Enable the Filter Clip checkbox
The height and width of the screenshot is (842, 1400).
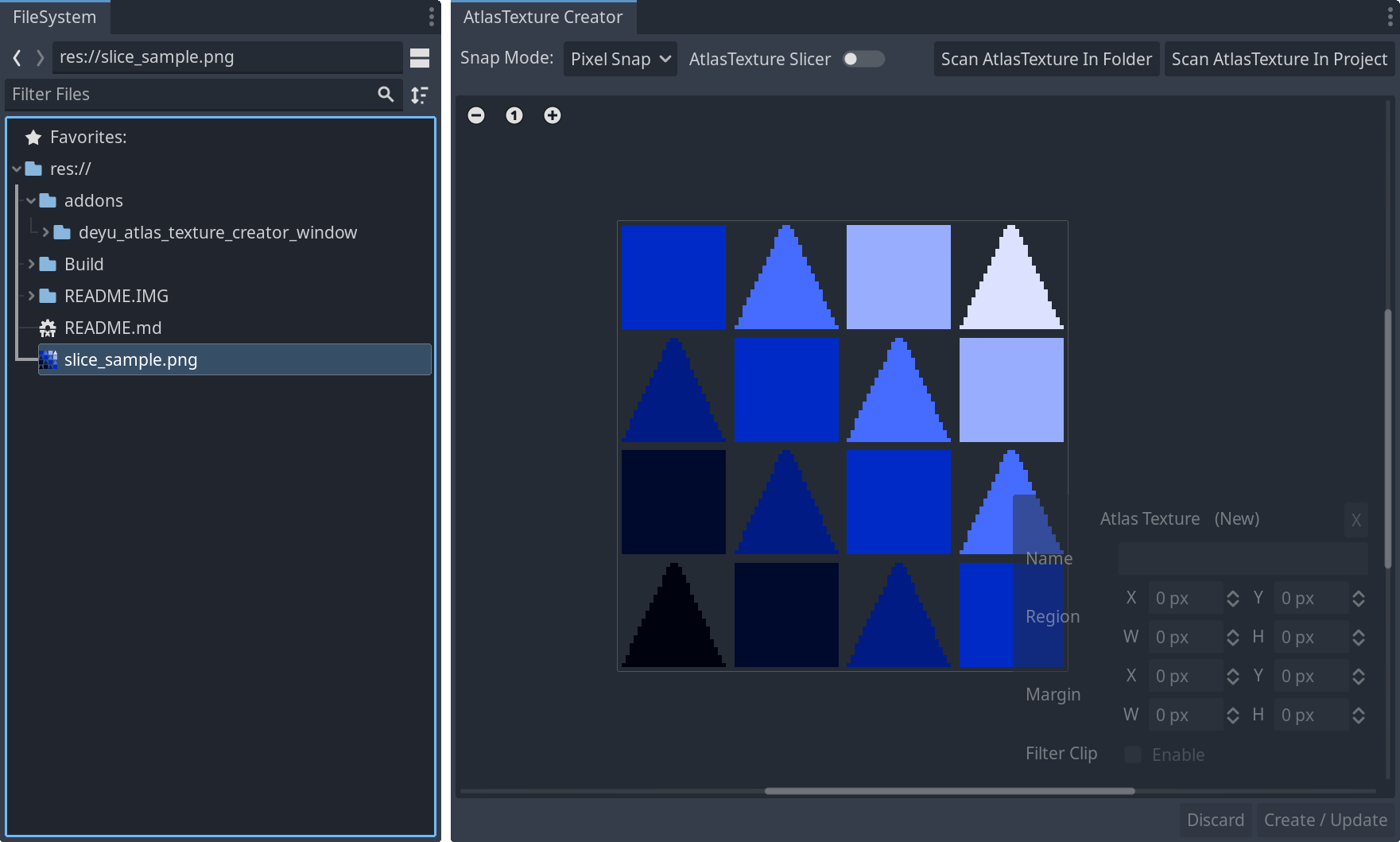click(1133, 754)
